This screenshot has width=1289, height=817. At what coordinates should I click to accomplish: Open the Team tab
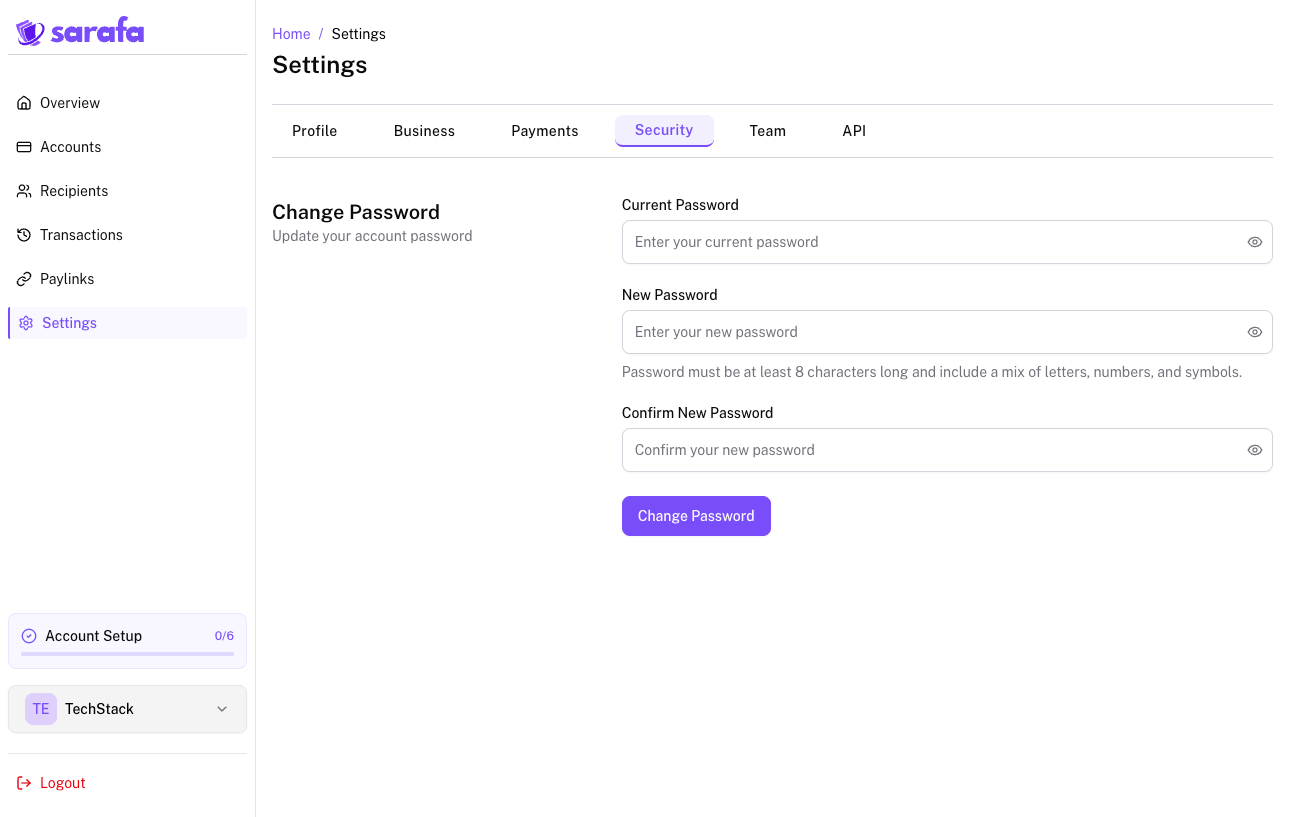pyautogui.click(x=768, y=131)
